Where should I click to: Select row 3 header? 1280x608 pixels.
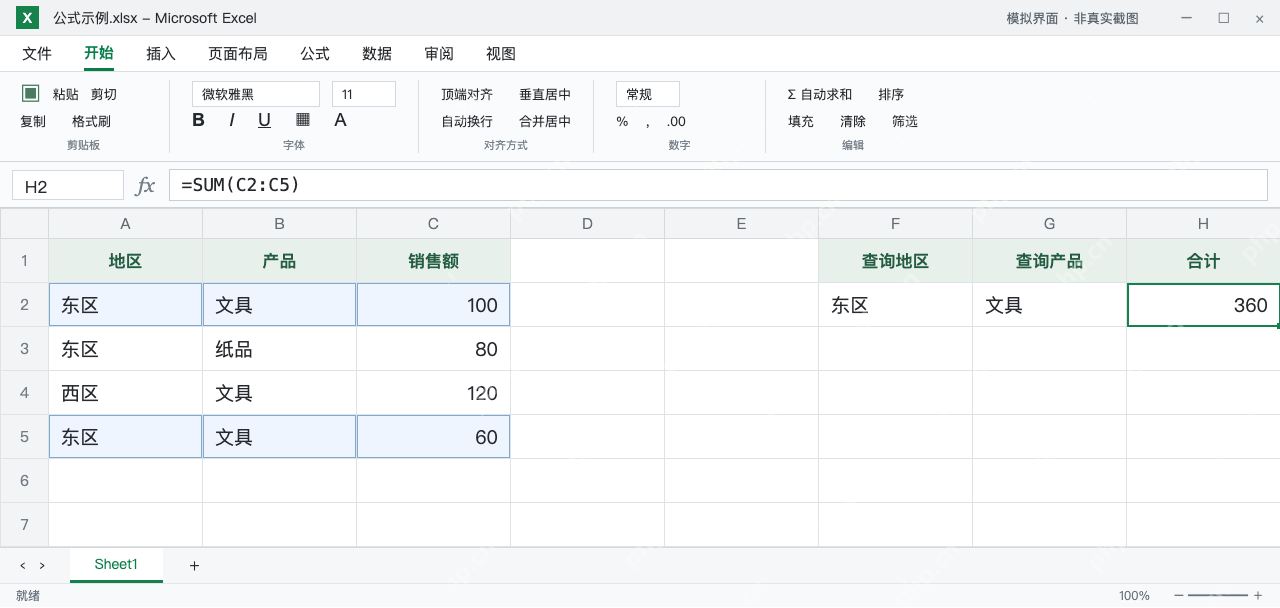pos(24,349)
